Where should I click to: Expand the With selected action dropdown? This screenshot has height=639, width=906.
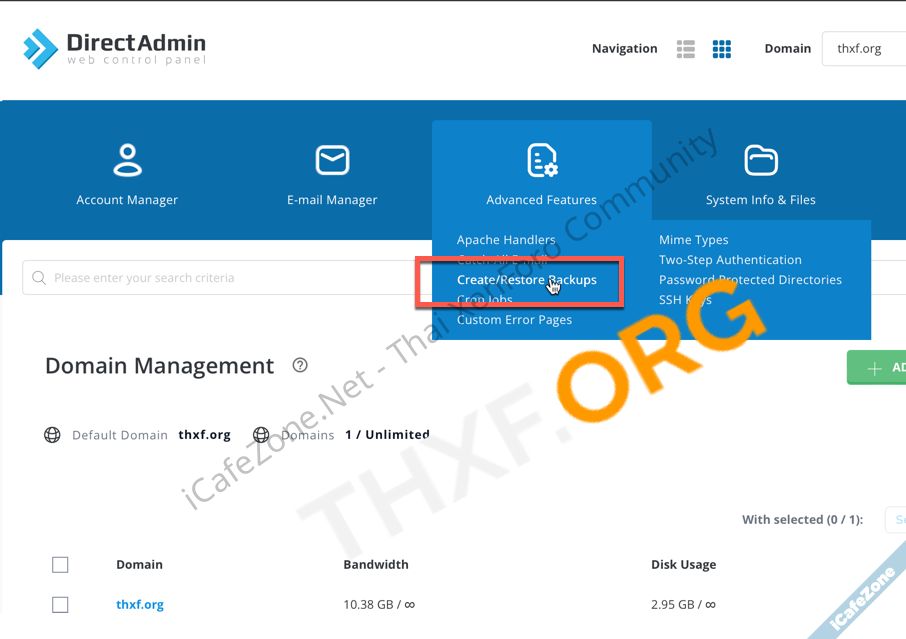[x=894, y=520]
